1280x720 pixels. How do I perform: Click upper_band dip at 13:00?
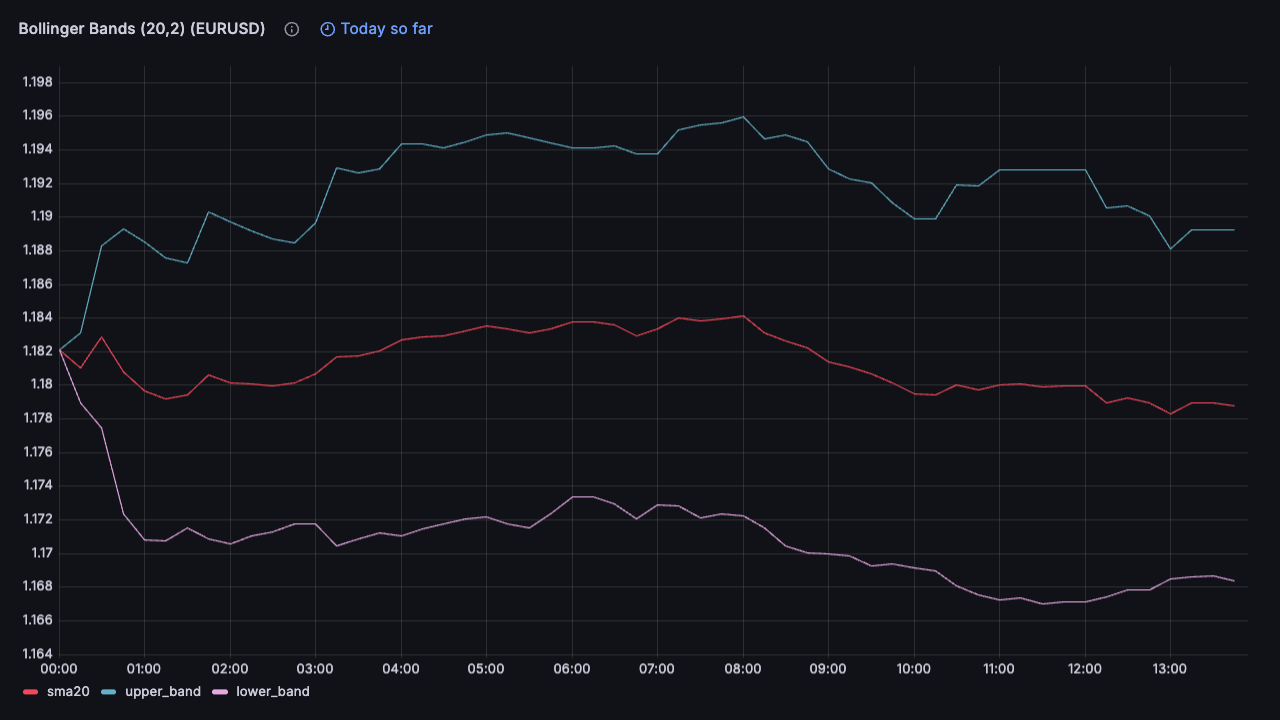[x=1170, y=249]
